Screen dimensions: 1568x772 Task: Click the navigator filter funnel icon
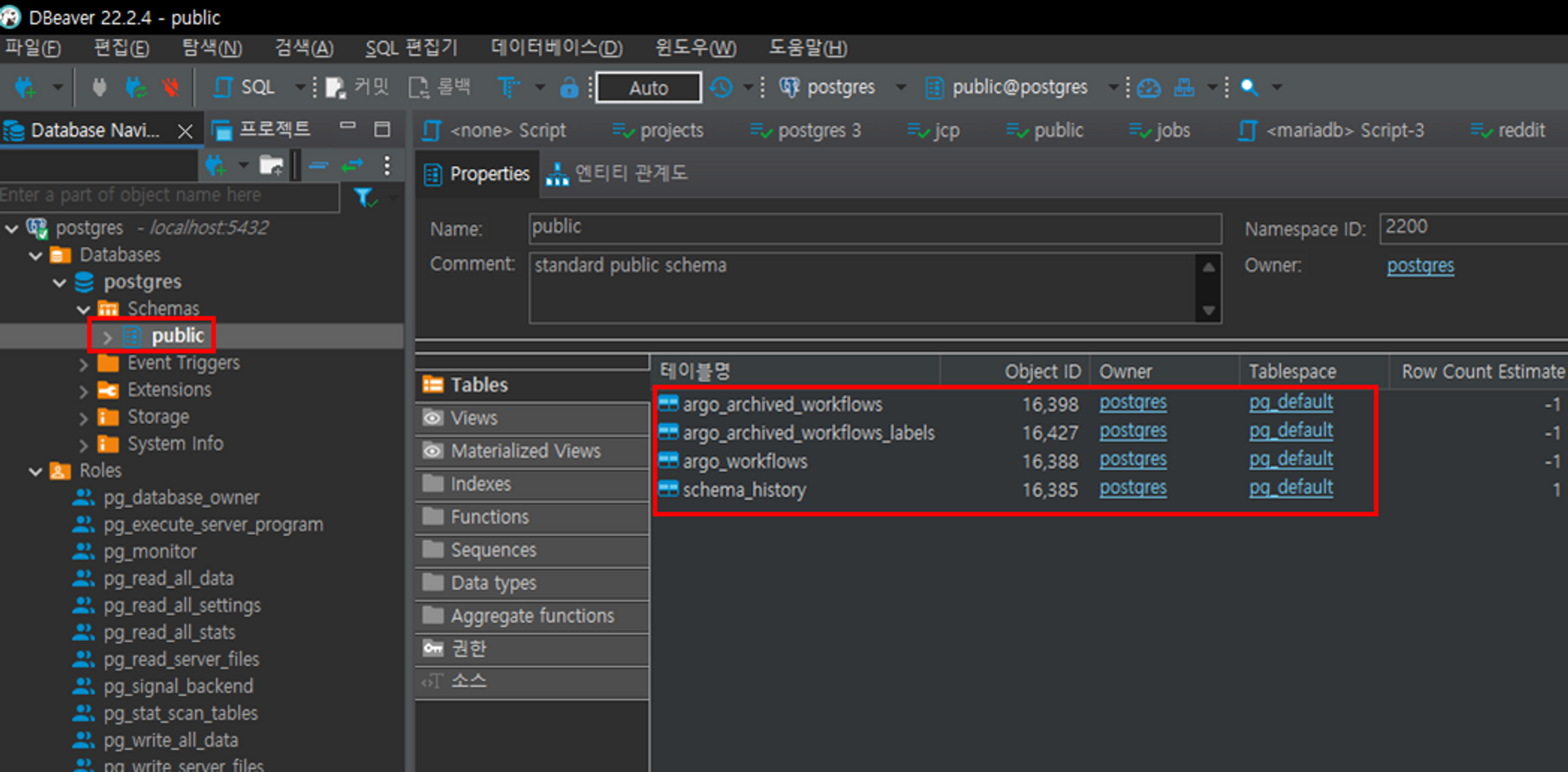click(x=365, y=197)
